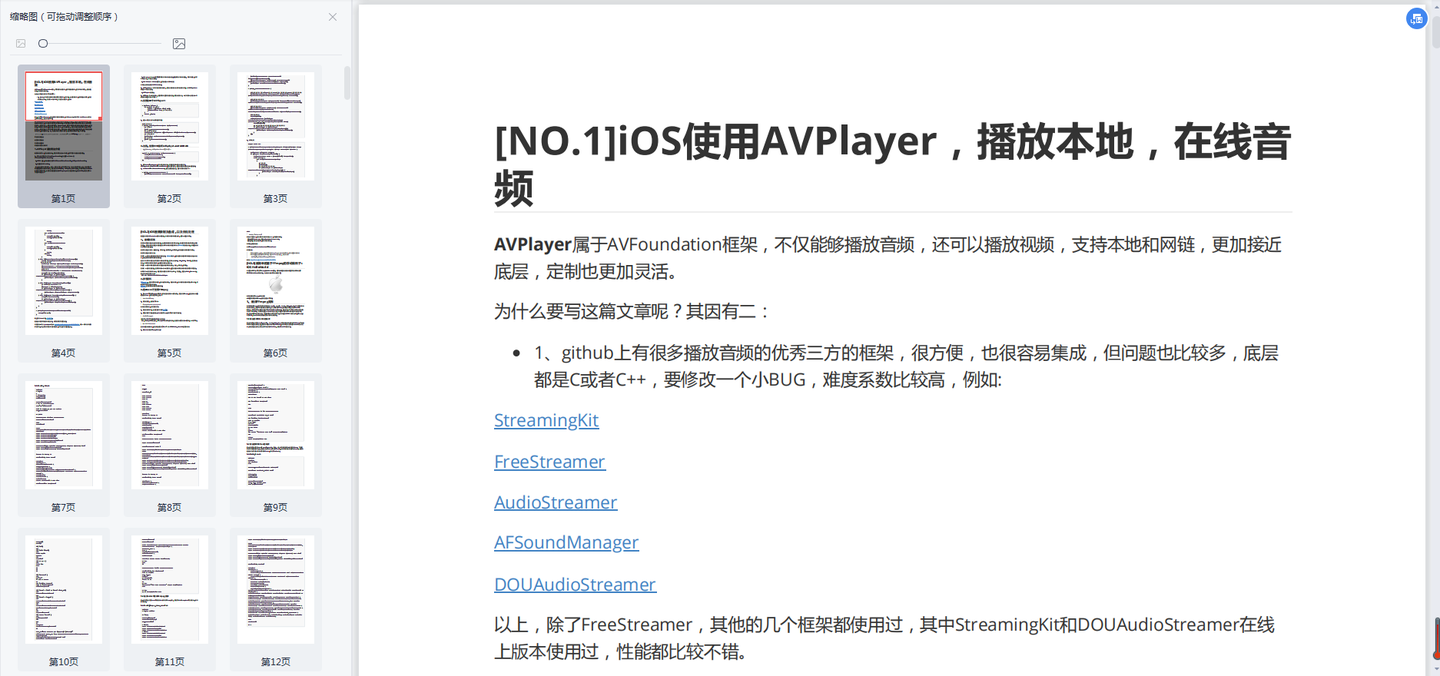
Task: Jump to page via 第5页 thumbnail
Action: [169, 280]
